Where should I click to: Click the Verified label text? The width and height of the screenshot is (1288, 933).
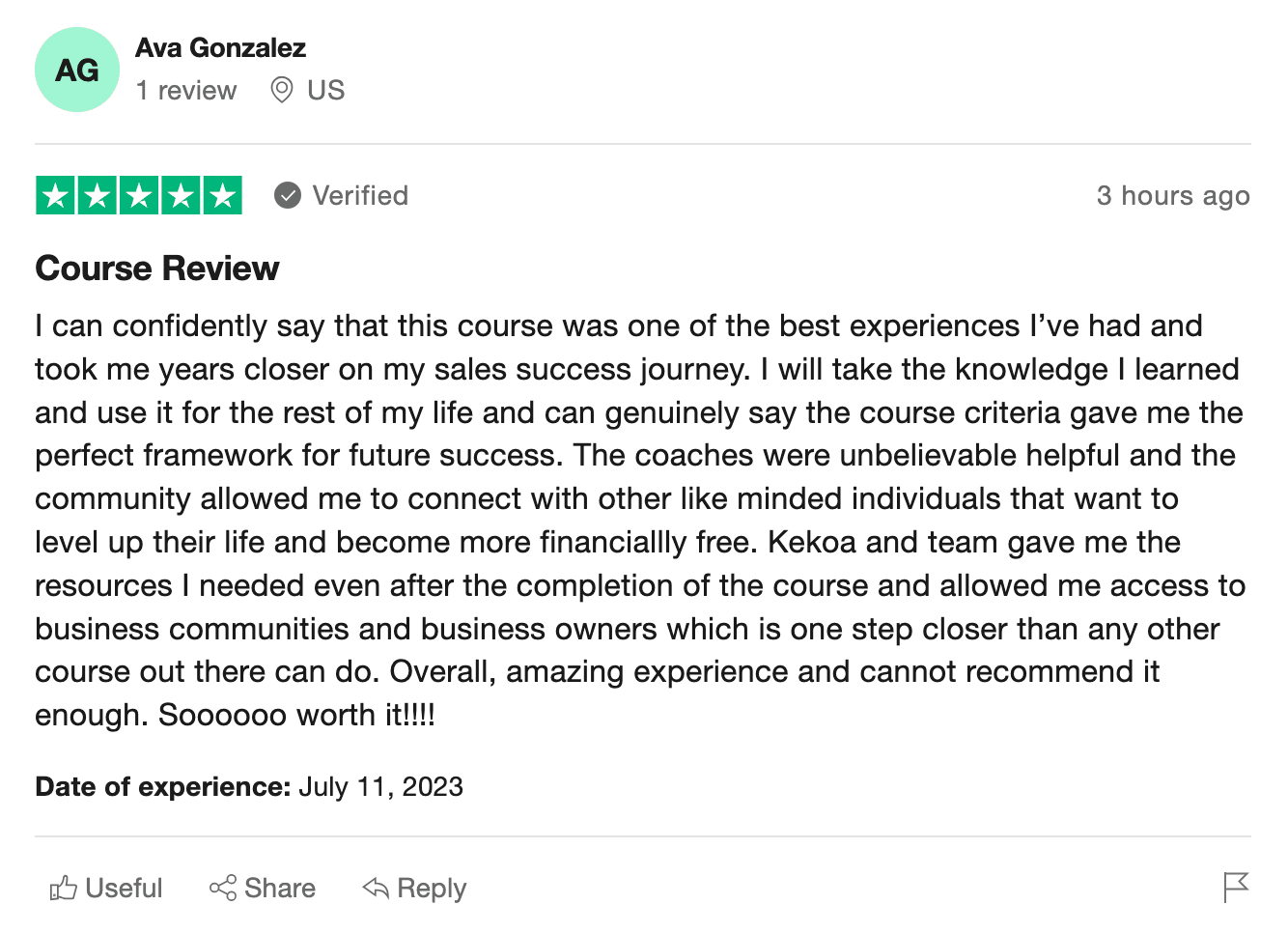click(360, 196)
